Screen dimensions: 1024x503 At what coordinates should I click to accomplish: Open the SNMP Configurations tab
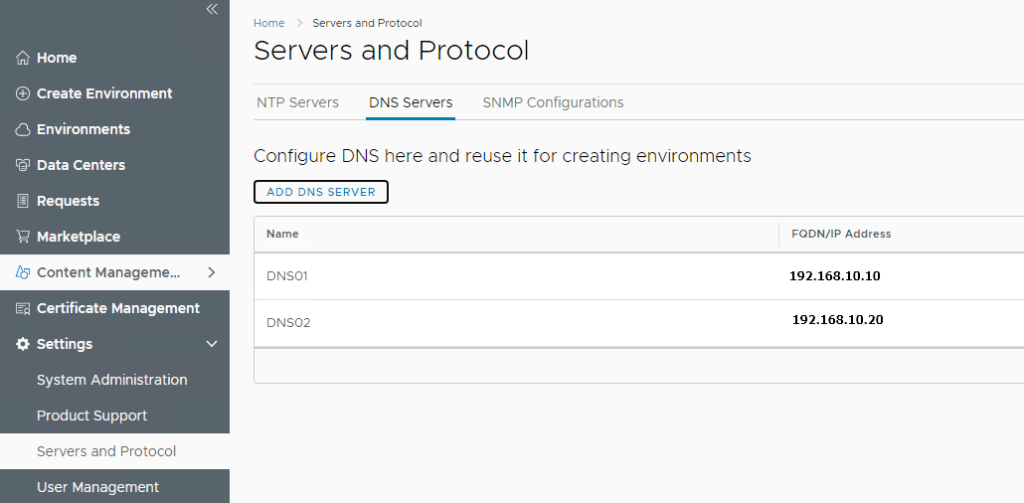tap(552, 102)
